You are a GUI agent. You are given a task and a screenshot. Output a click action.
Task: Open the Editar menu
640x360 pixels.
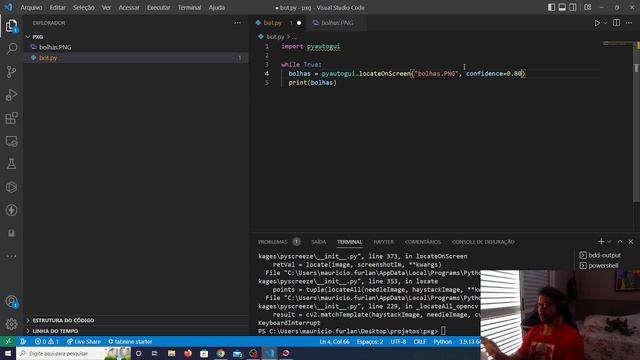coord(58,7)
